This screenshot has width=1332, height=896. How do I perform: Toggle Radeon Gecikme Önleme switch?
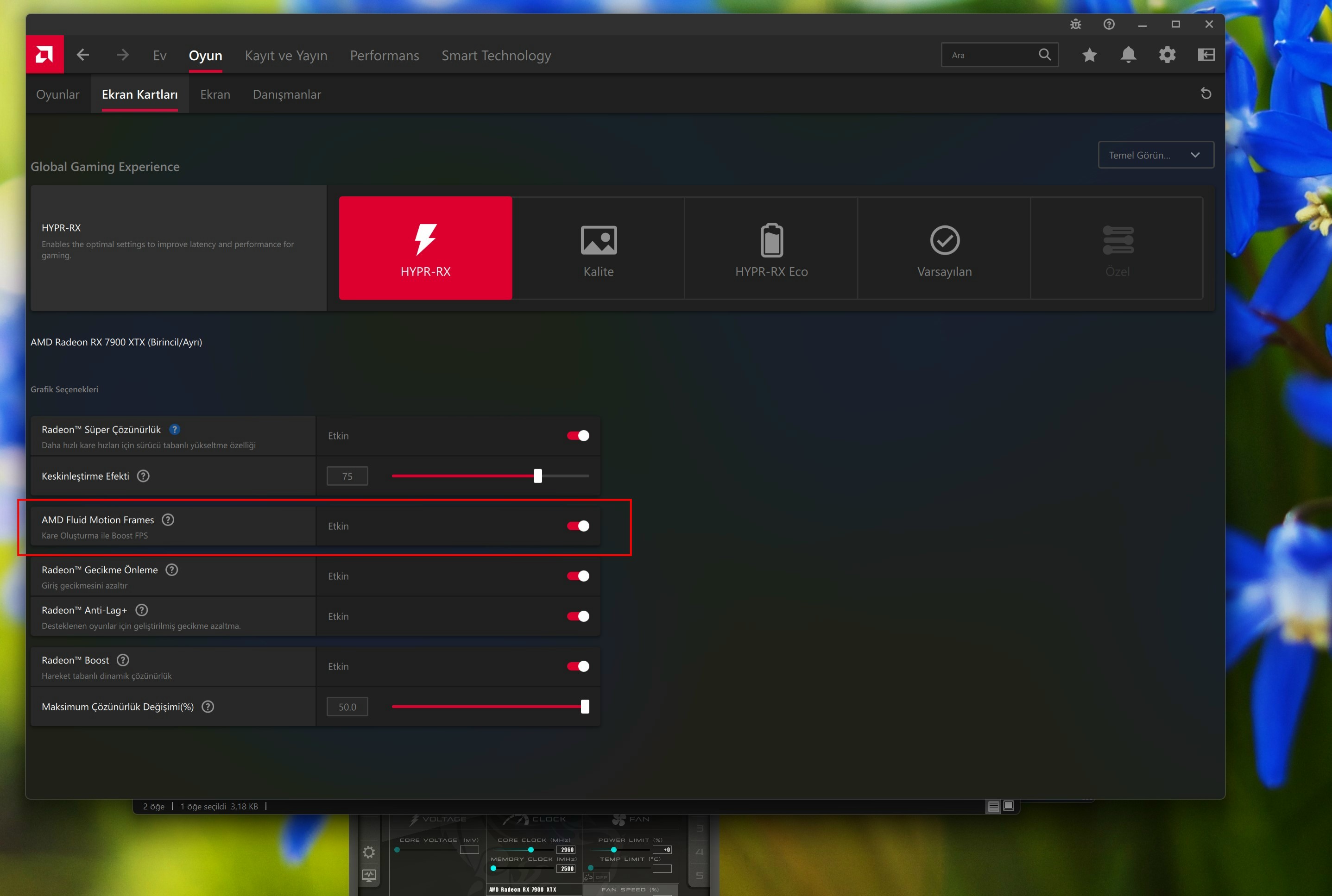(578, 576)
